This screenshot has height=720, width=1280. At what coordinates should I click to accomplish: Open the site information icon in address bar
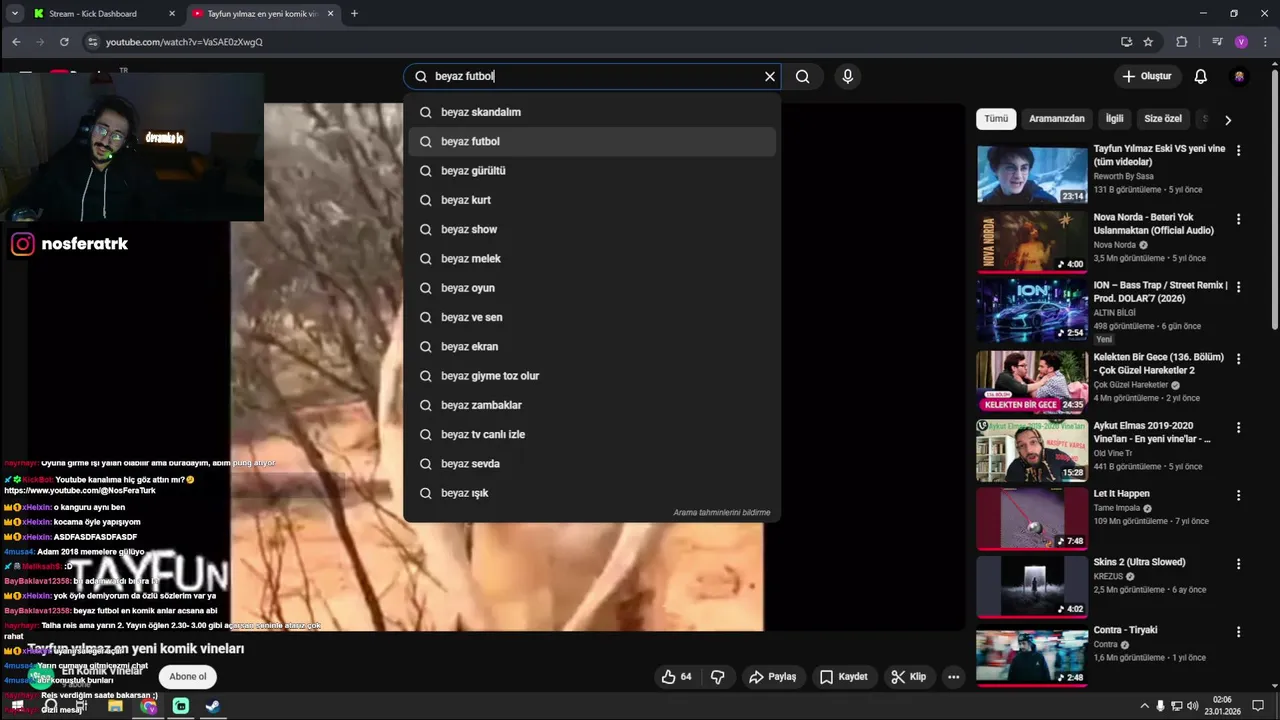pyautogui.click(x=93, y=42)
